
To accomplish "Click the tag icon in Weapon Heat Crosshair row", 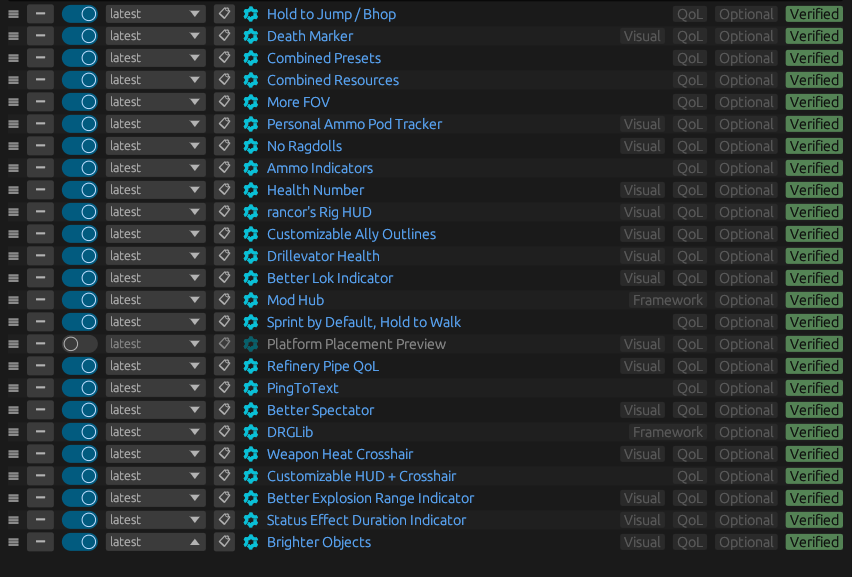I will pos(224,454).
